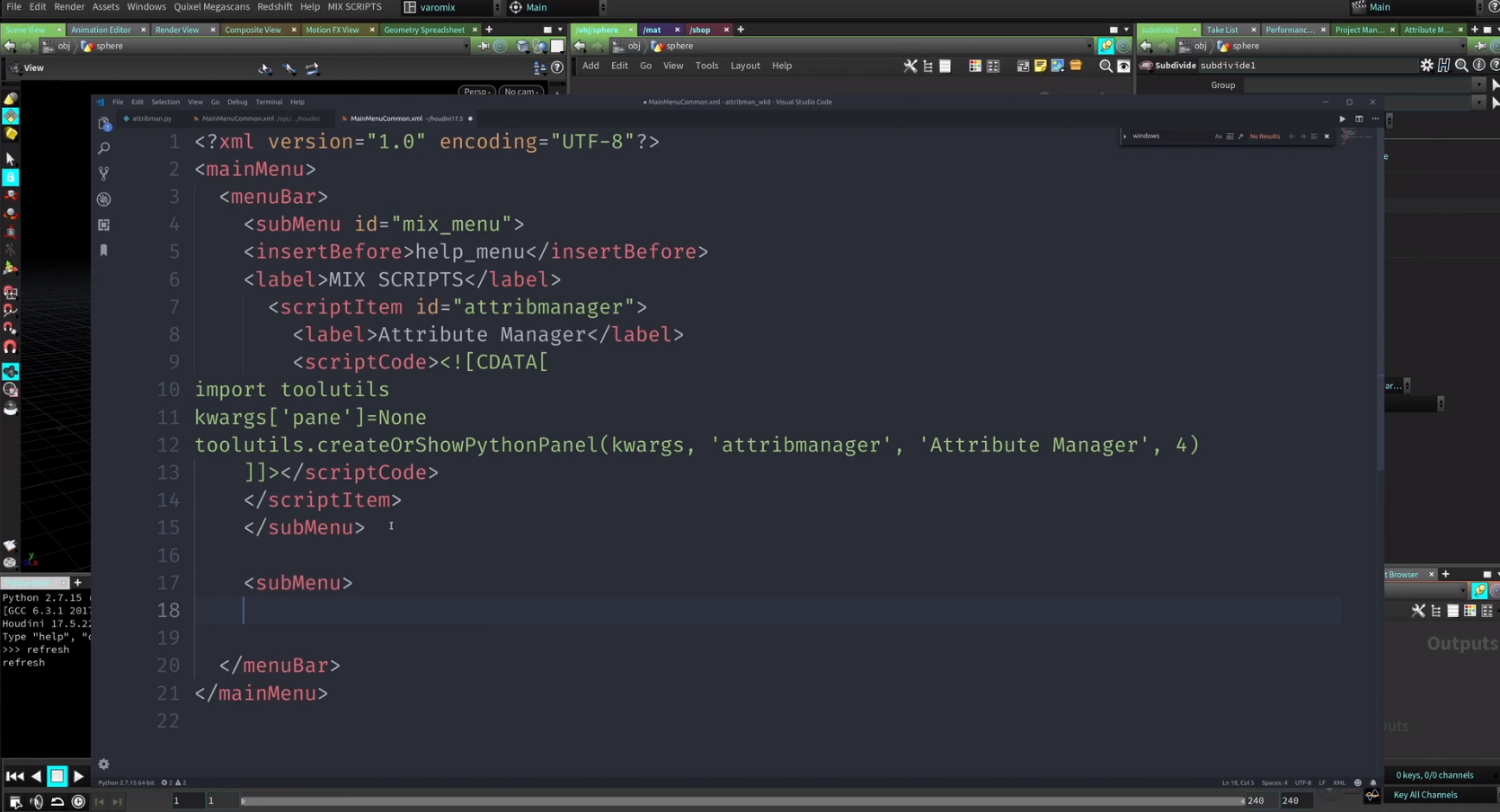Switch to the attribman.py editor tab
Screen dimensions: 1500x812
pyautogui.click(x=150, y=119)
